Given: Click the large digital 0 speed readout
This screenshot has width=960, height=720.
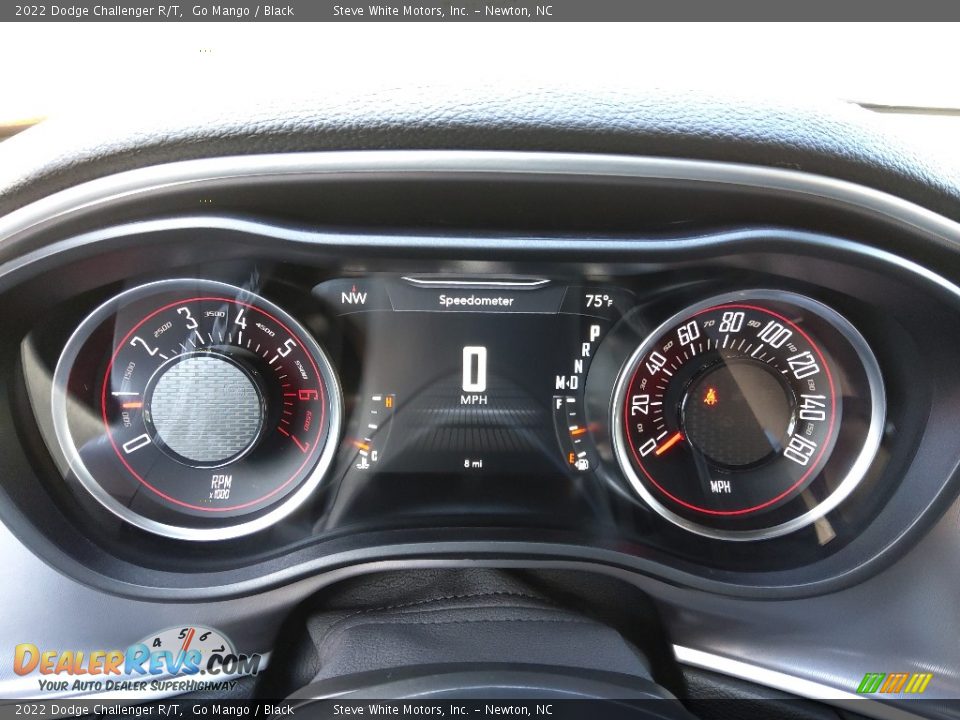Looking at the screenshot, I should click(x=474, y=369).
